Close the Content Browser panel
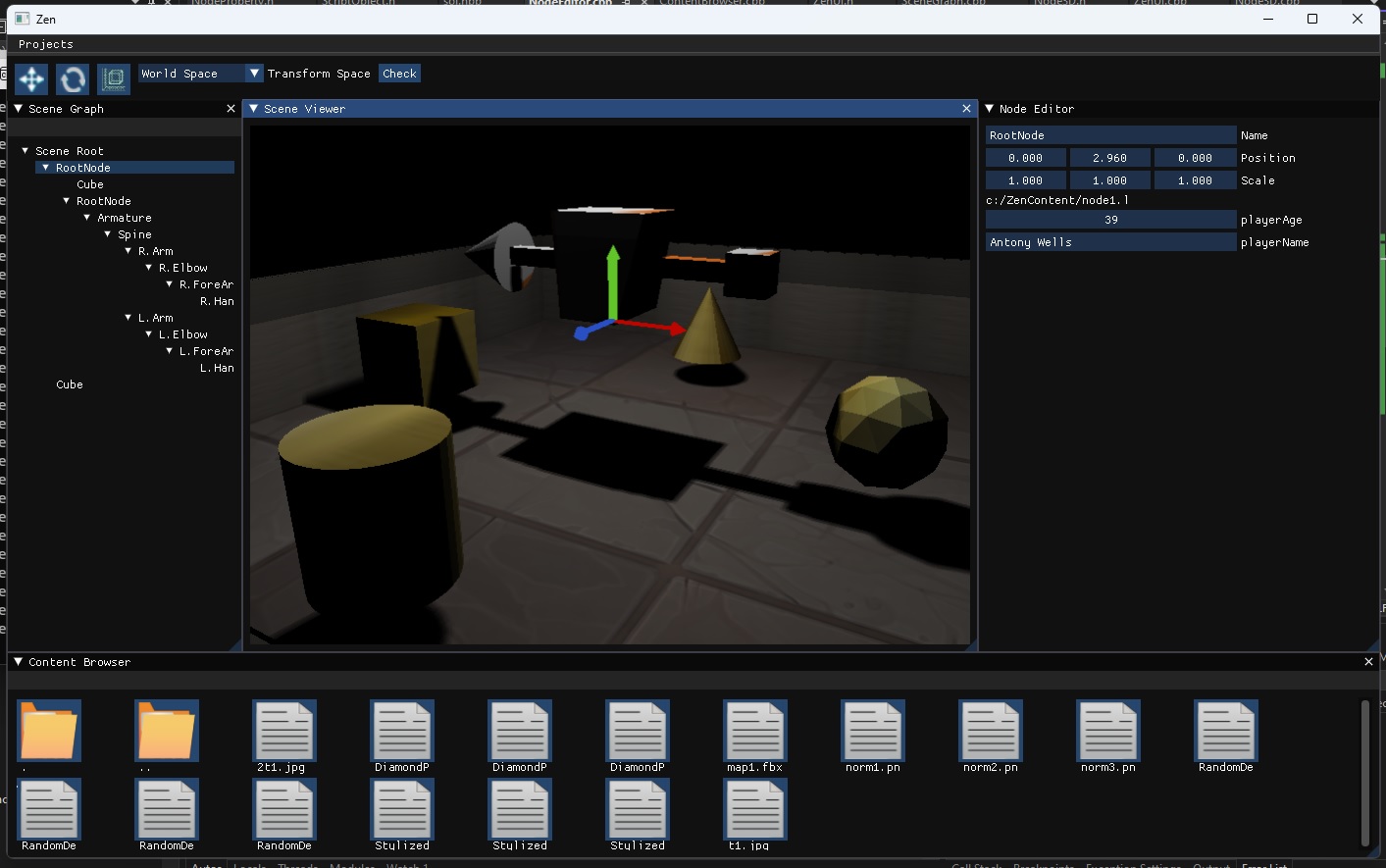This screenshot has width=1386, height=868. [1368, 662]
